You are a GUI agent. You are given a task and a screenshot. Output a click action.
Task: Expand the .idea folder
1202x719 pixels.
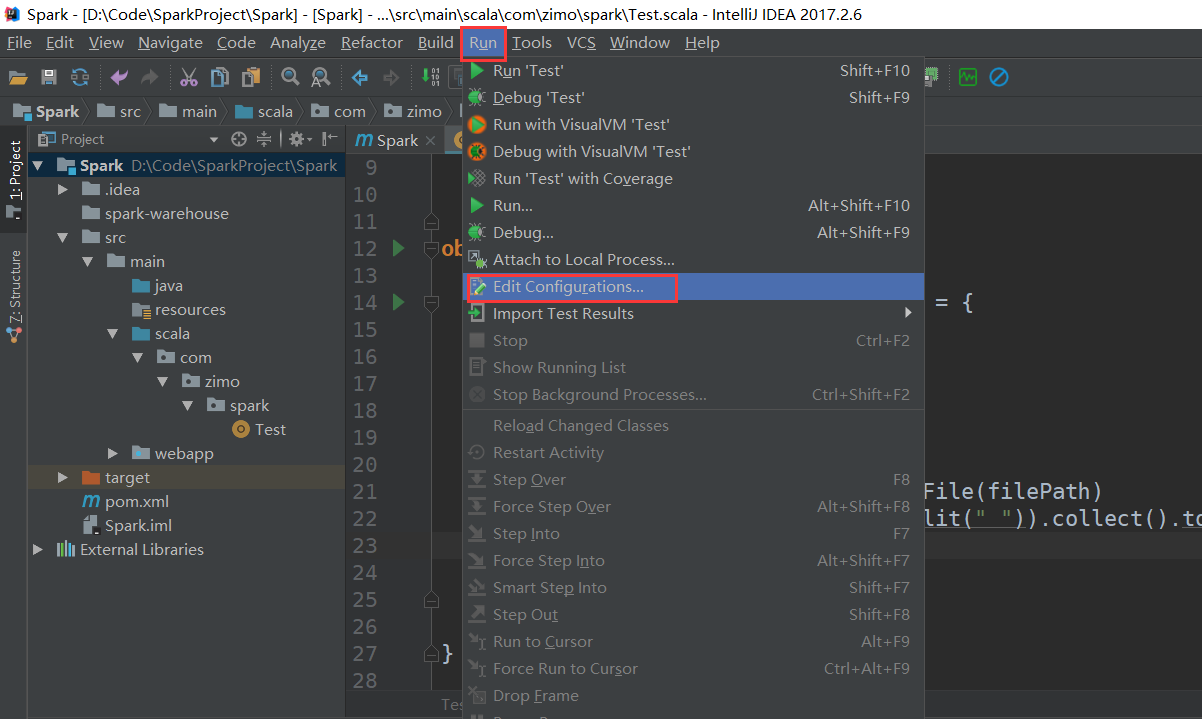63,189
